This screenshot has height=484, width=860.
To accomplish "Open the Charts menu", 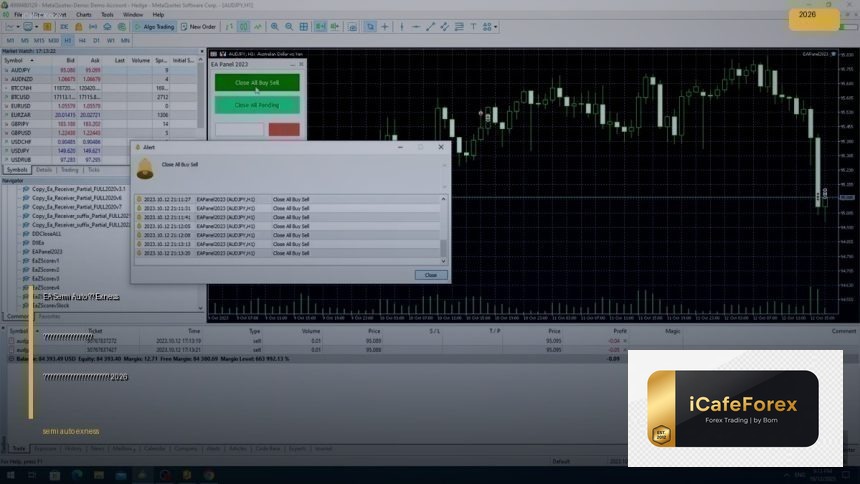I will tap(83, 15).
